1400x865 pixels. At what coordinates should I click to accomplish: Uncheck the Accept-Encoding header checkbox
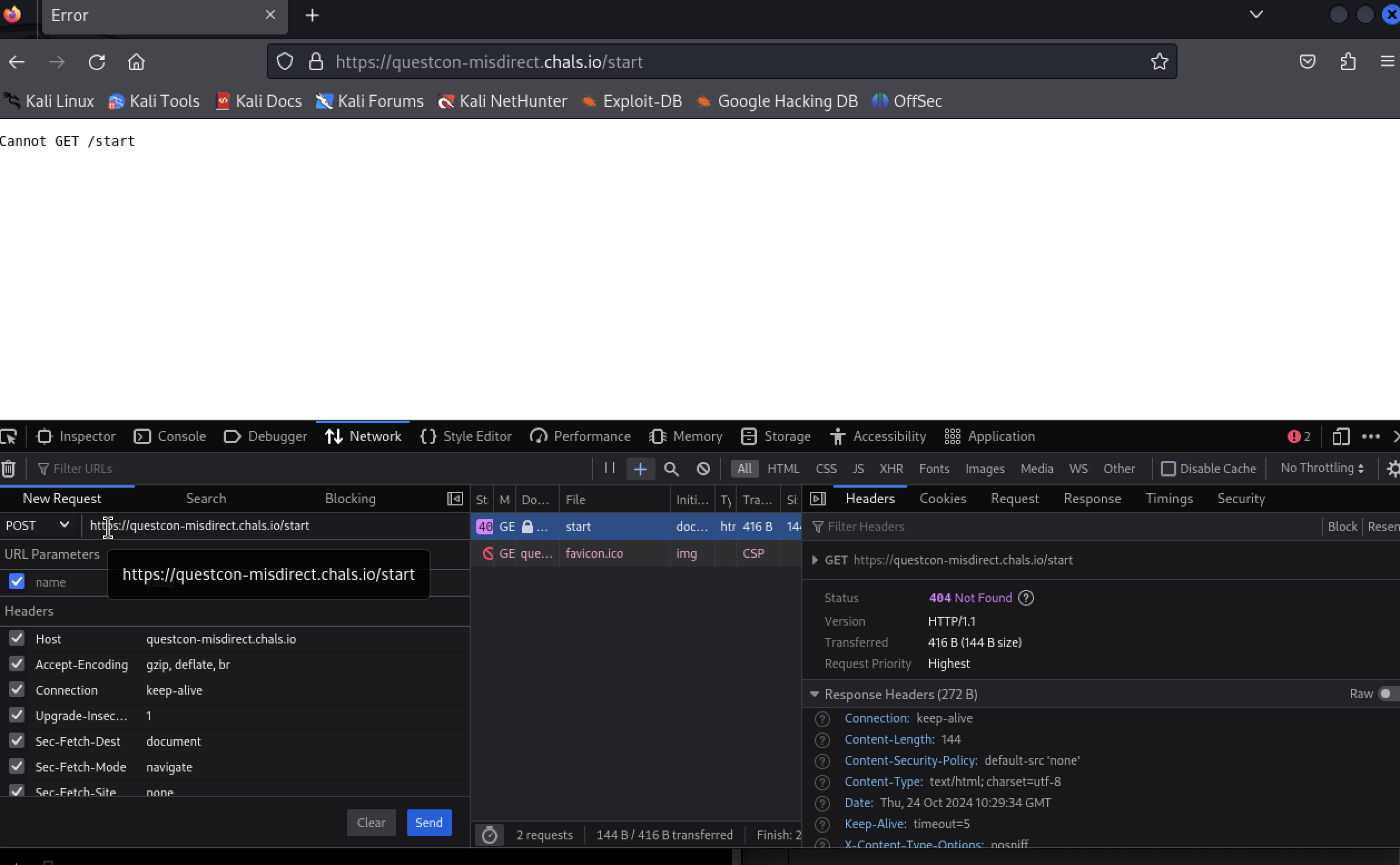(17, 664)
